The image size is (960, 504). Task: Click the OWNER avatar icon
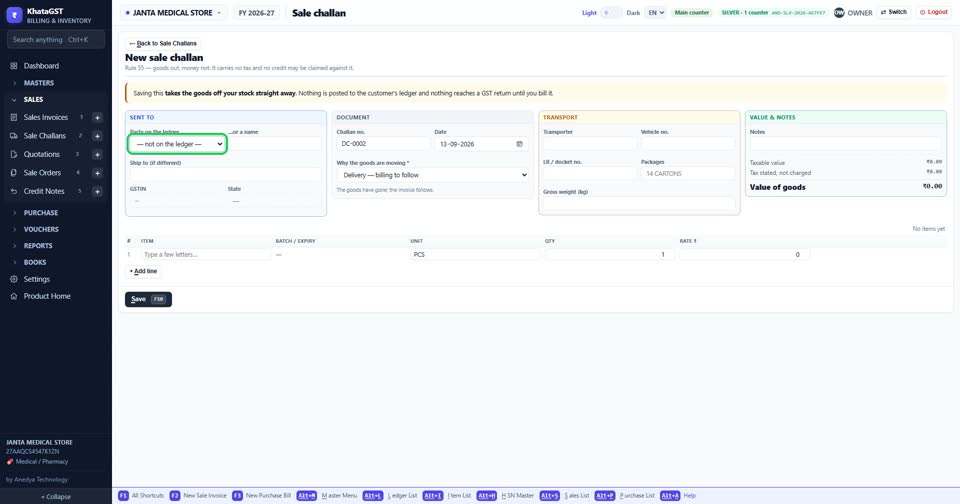(839, 12)
